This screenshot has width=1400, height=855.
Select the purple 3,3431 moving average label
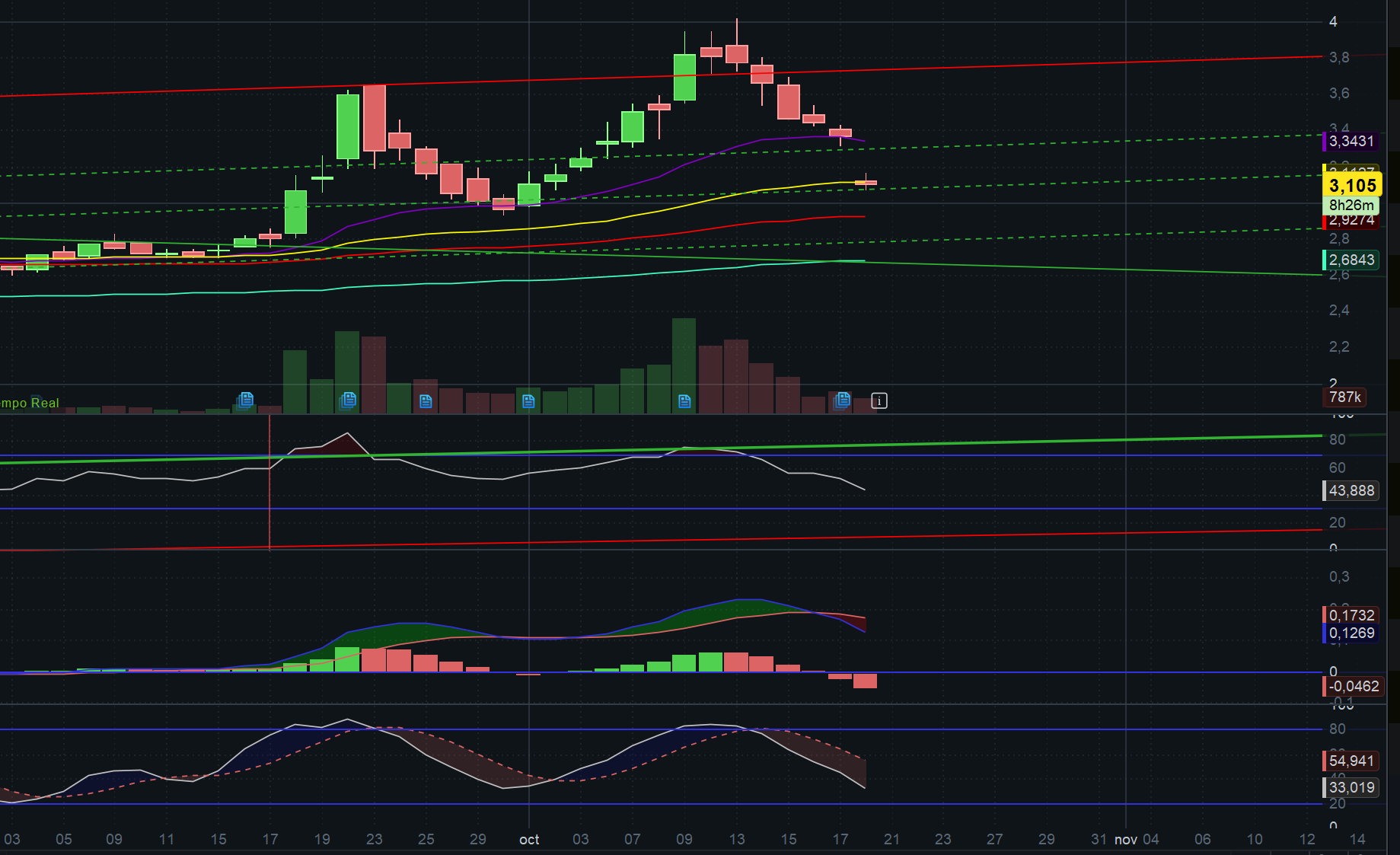pyautogui.click(x=1351, y=141)
